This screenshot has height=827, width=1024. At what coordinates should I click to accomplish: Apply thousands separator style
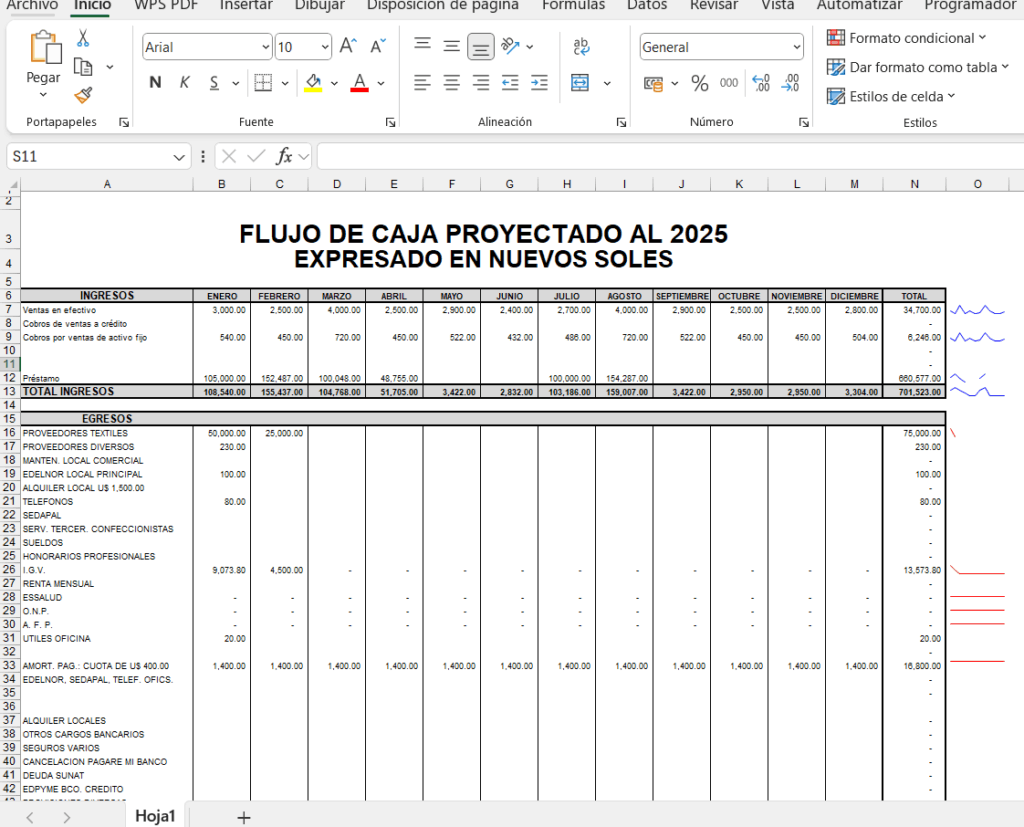pyautogui.click(x=729, y=83)
